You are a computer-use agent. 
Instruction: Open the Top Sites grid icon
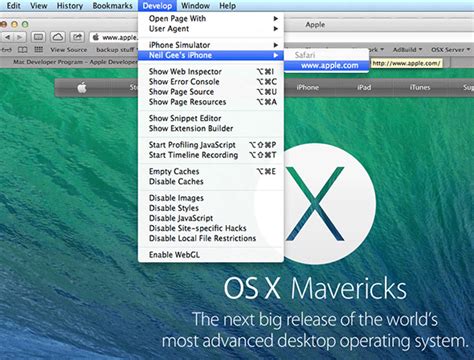(x=39, y=50)
